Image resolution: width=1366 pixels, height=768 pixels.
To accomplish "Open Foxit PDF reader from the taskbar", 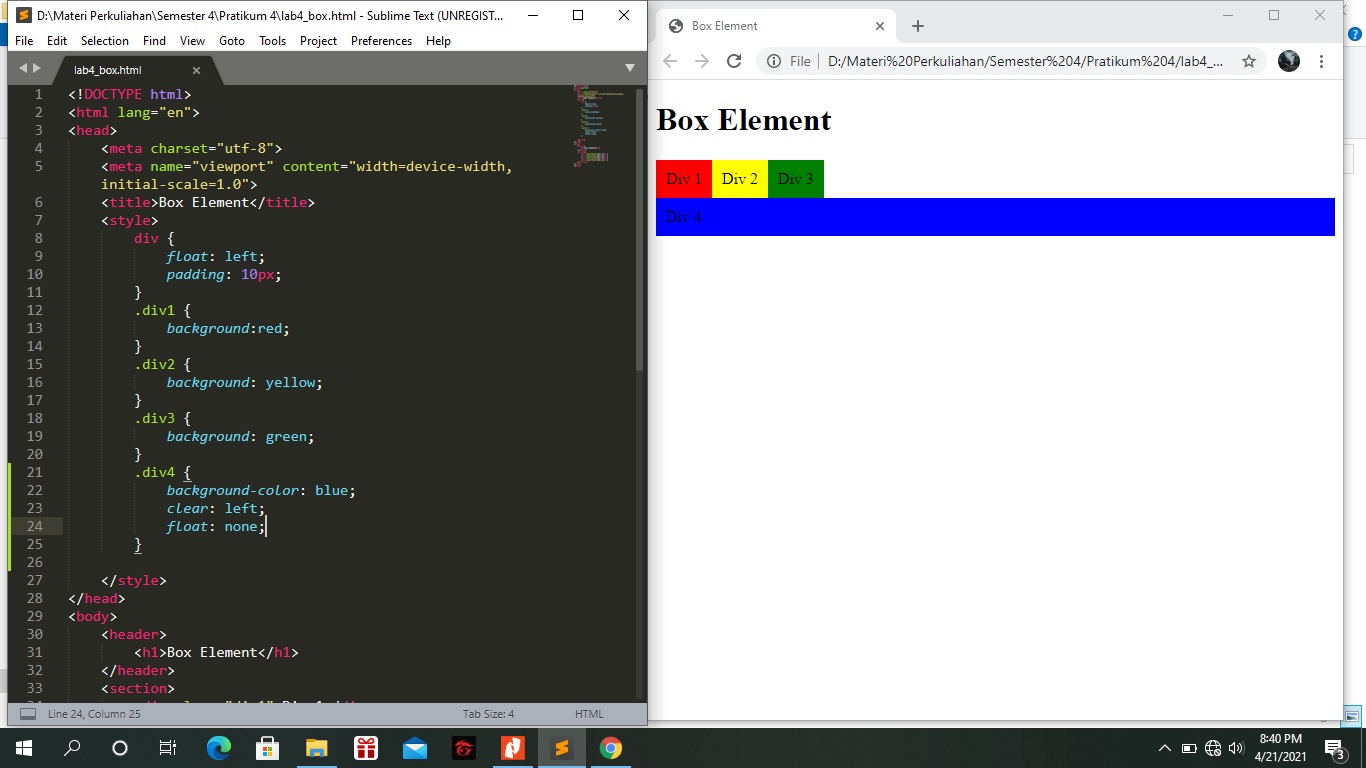I will click(x=513, y=747).
